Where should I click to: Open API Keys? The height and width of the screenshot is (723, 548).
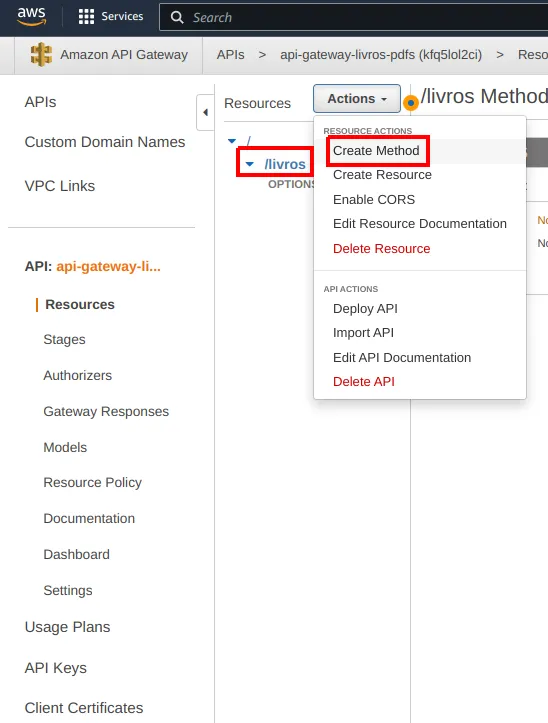tap(56, 668)
